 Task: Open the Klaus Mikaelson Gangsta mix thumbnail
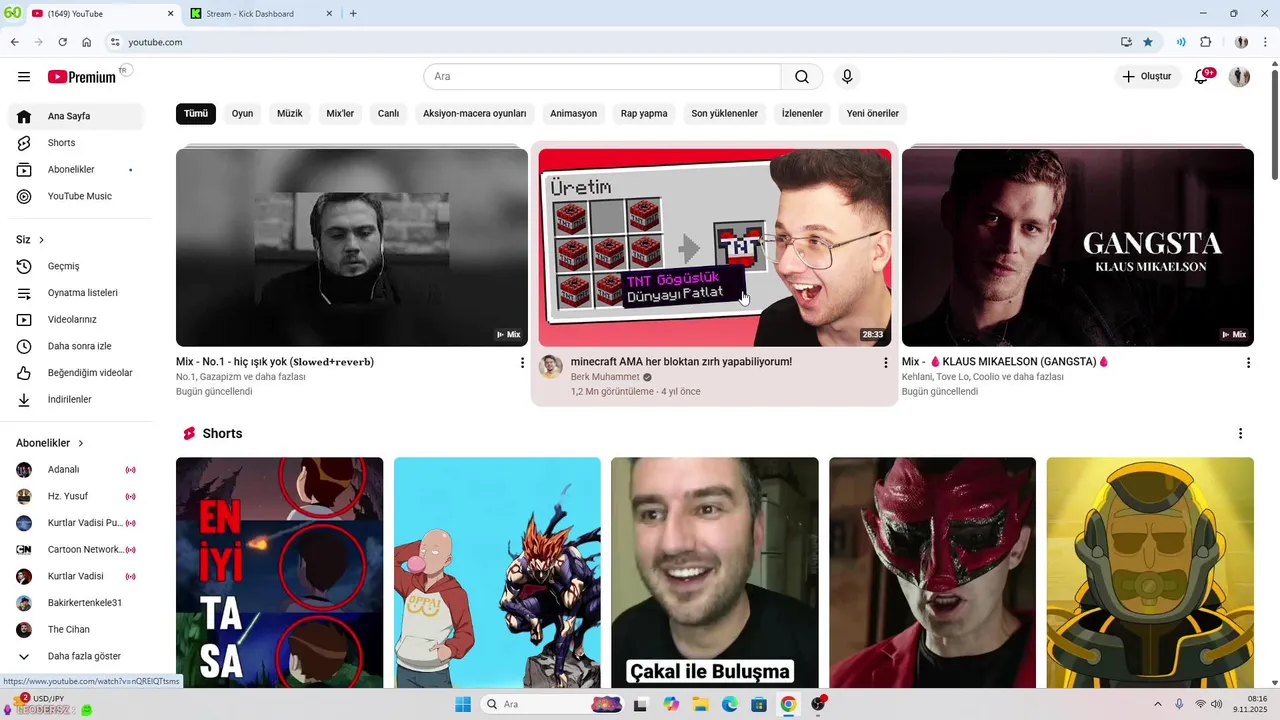pos(1078,247)
